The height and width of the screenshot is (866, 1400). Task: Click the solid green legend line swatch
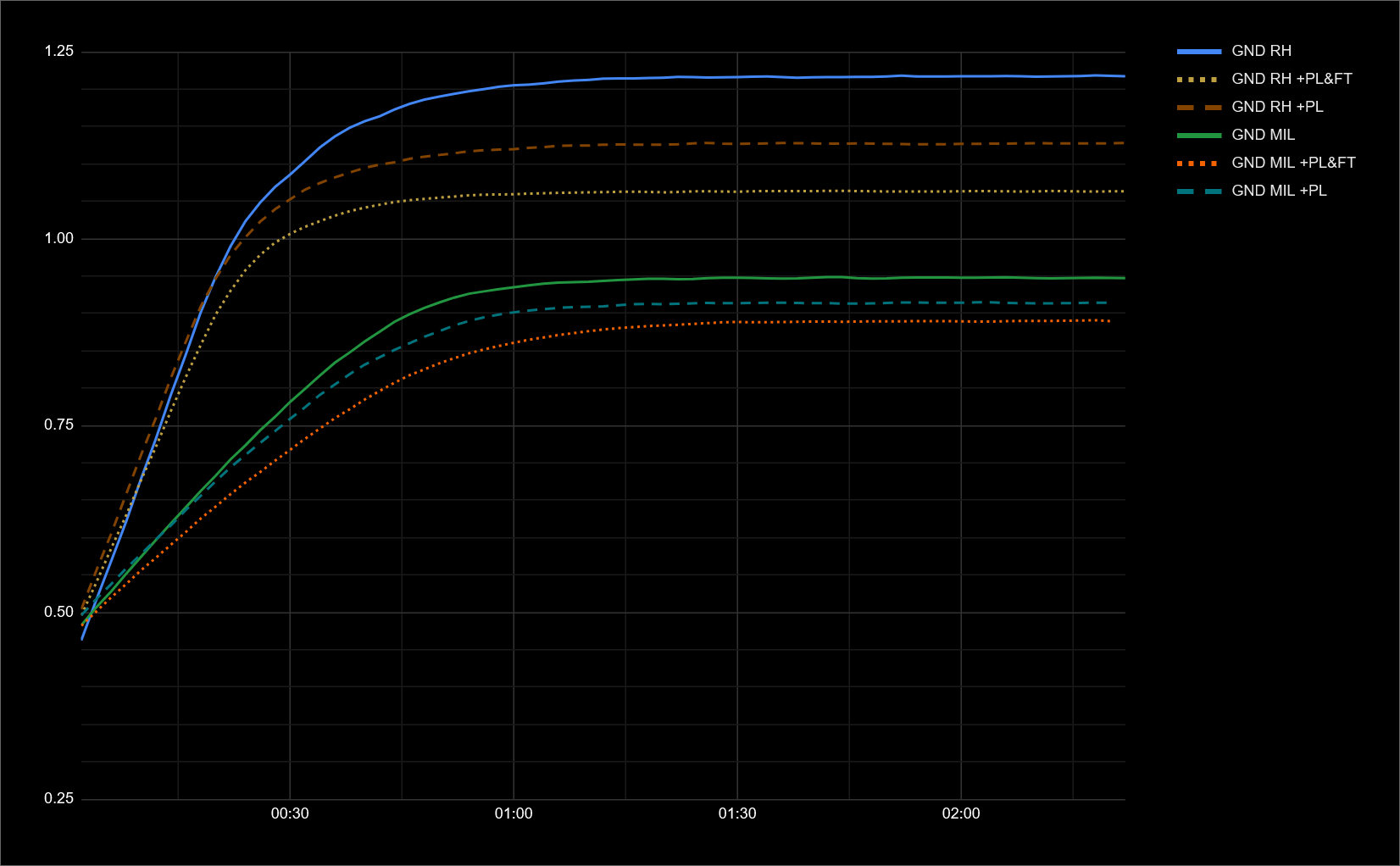[x=1199, y=135]
